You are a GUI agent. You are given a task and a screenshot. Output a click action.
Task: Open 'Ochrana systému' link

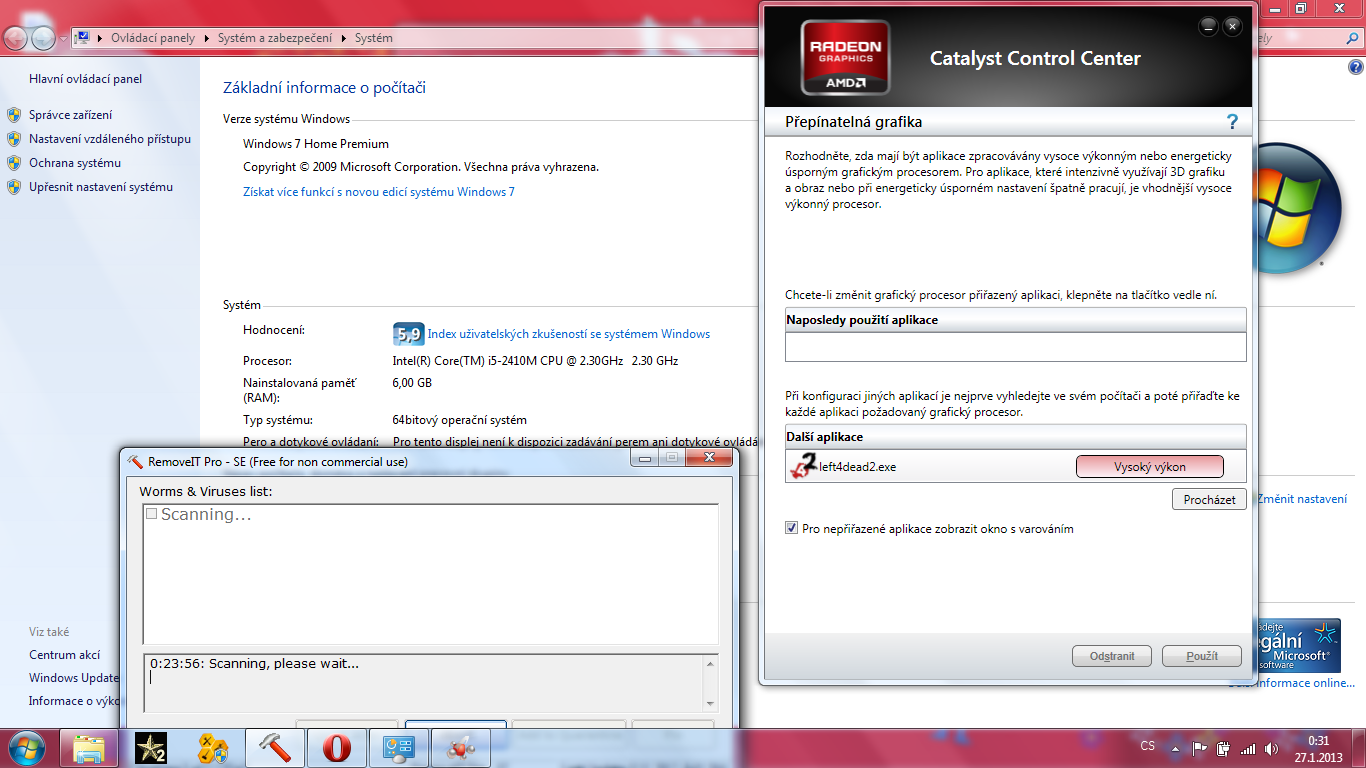click(x=75, y=163)
